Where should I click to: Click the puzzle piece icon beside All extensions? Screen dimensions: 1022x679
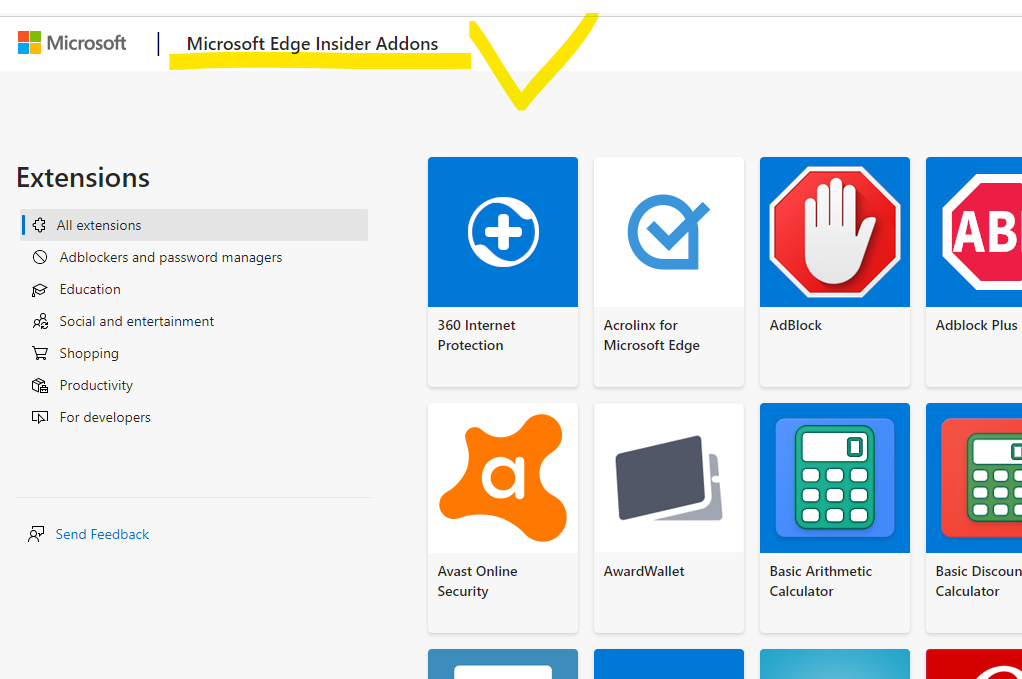tap(39, 225)
